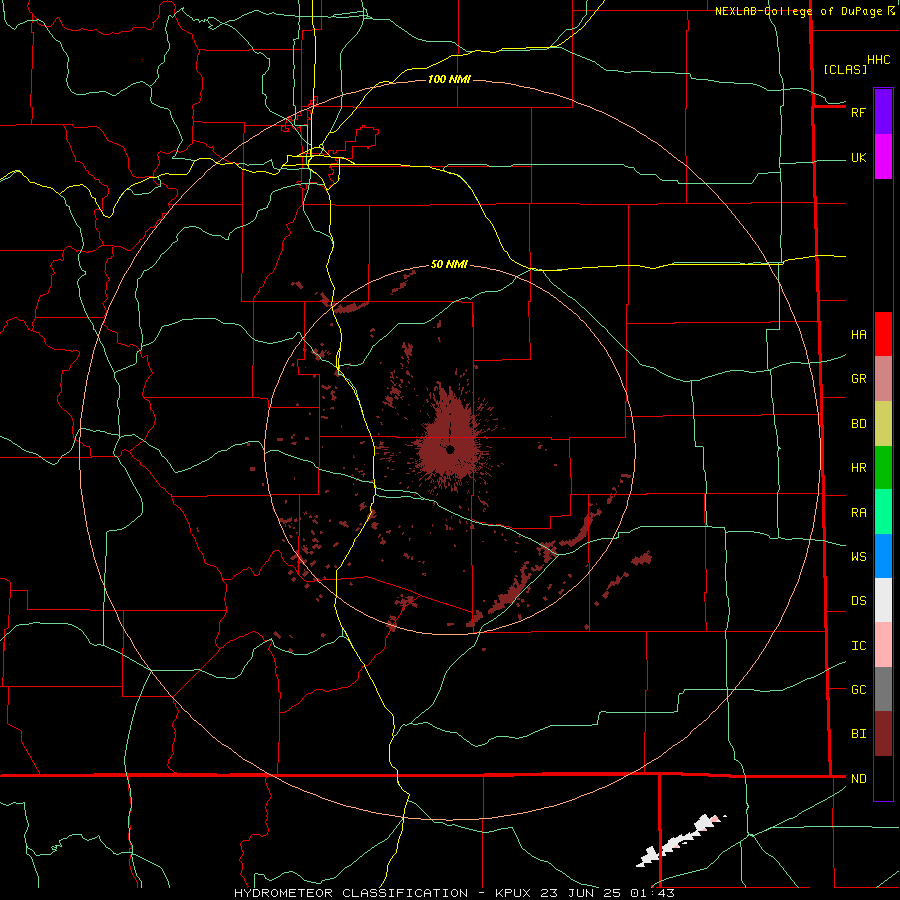Click the magenta UK color swatch

pyautogui.click(x=883, y=157)
